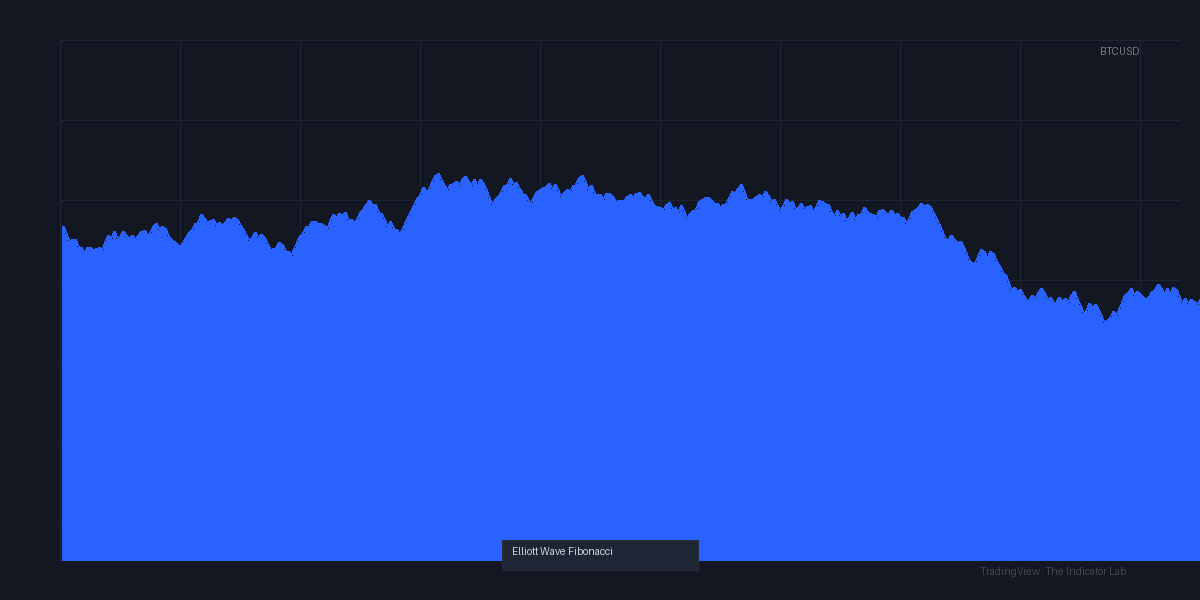Image resolution: width=1200 pixels, height=600 pixels.
Task: Click the highest peak of the area chart
Action: 437,175
